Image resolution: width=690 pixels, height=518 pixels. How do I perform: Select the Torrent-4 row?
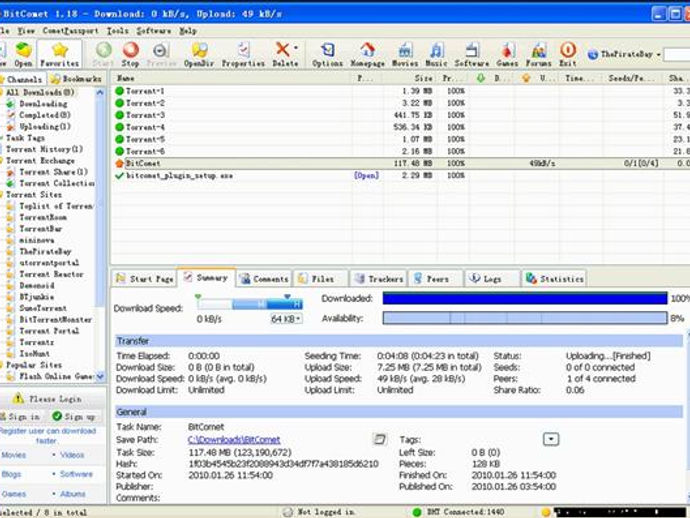pyautogui.click(x=400, y=127)
